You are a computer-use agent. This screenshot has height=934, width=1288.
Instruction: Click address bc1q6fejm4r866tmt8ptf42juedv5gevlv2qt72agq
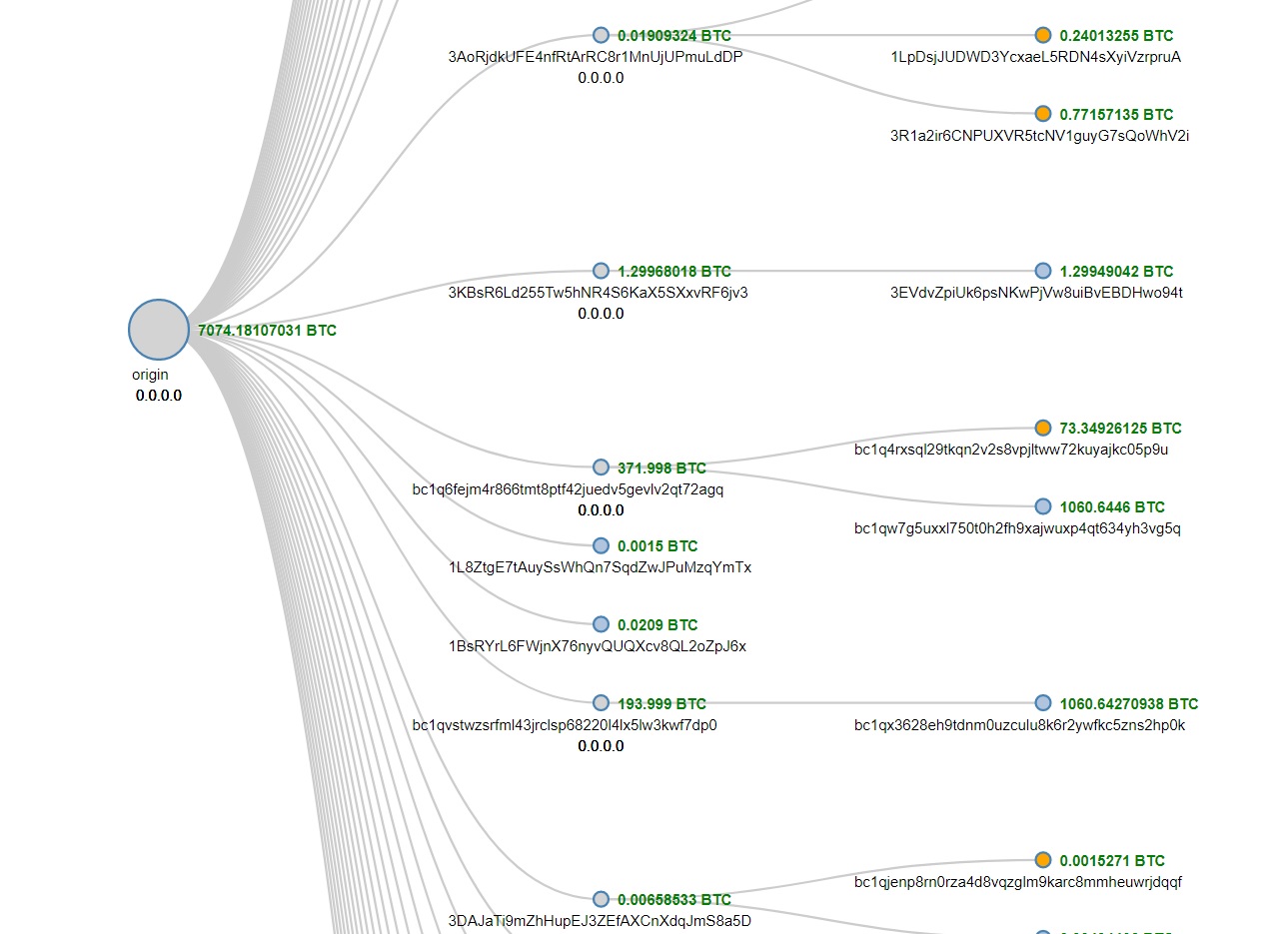(x=569, y=489)
